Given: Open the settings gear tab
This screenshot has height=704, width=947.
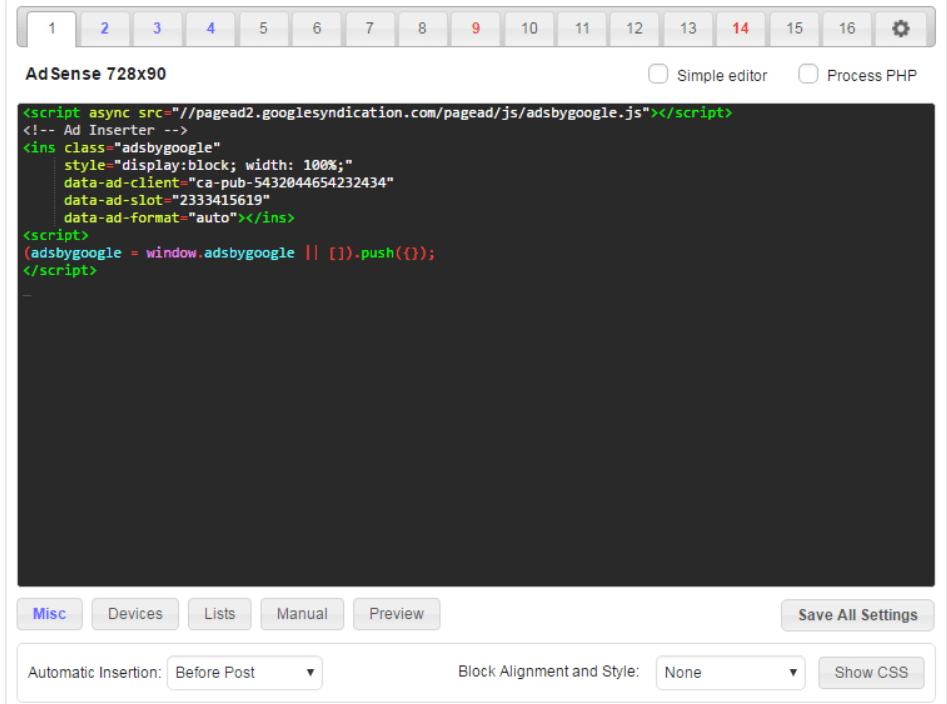Looking at the screenshot, I should 900,28.
